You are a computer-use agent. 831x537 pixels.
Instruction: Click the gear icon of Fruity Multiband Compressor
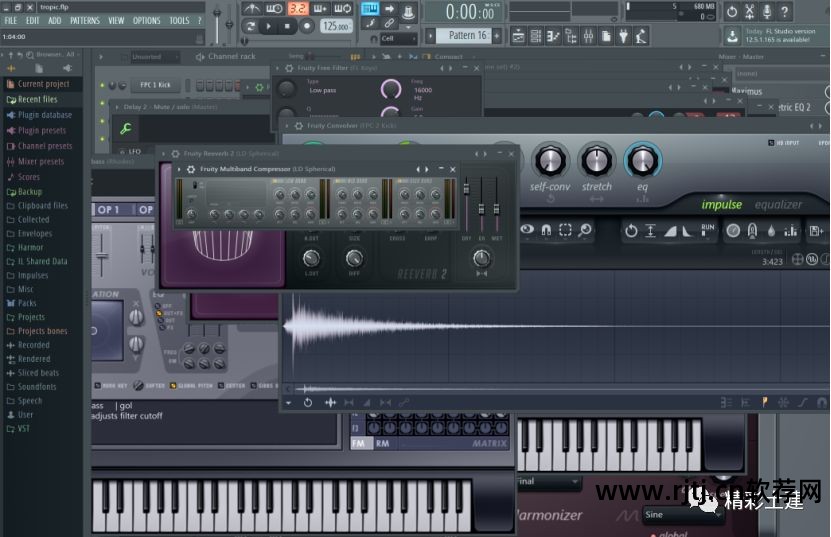[x=191, y=169]
